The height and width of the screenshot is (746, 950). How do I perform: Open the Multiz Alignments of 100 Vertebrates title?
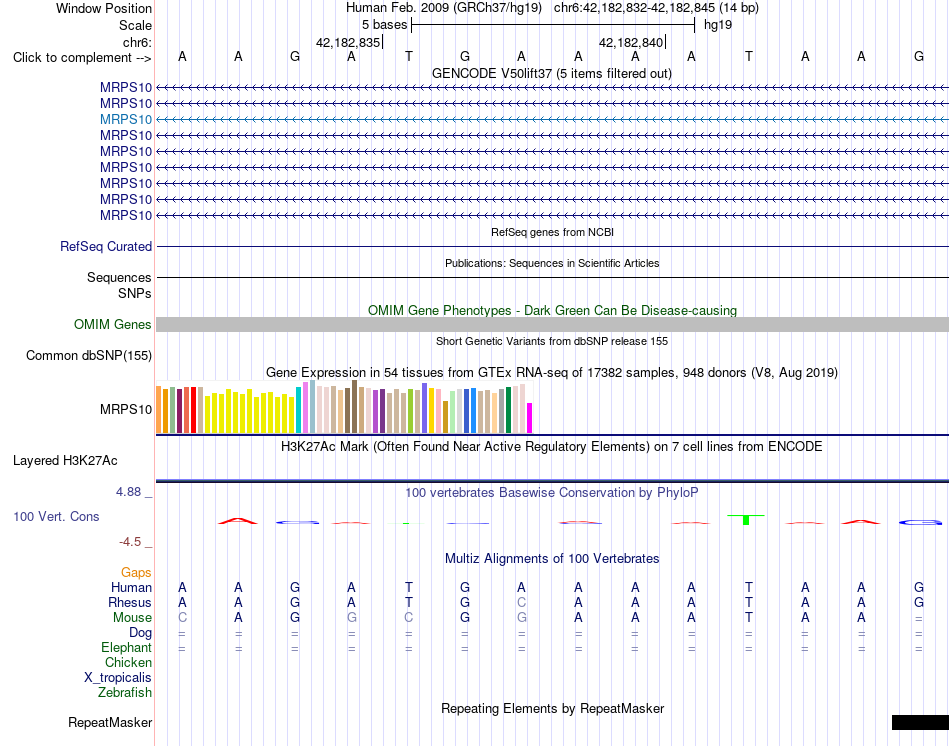(x=552, y=559)
